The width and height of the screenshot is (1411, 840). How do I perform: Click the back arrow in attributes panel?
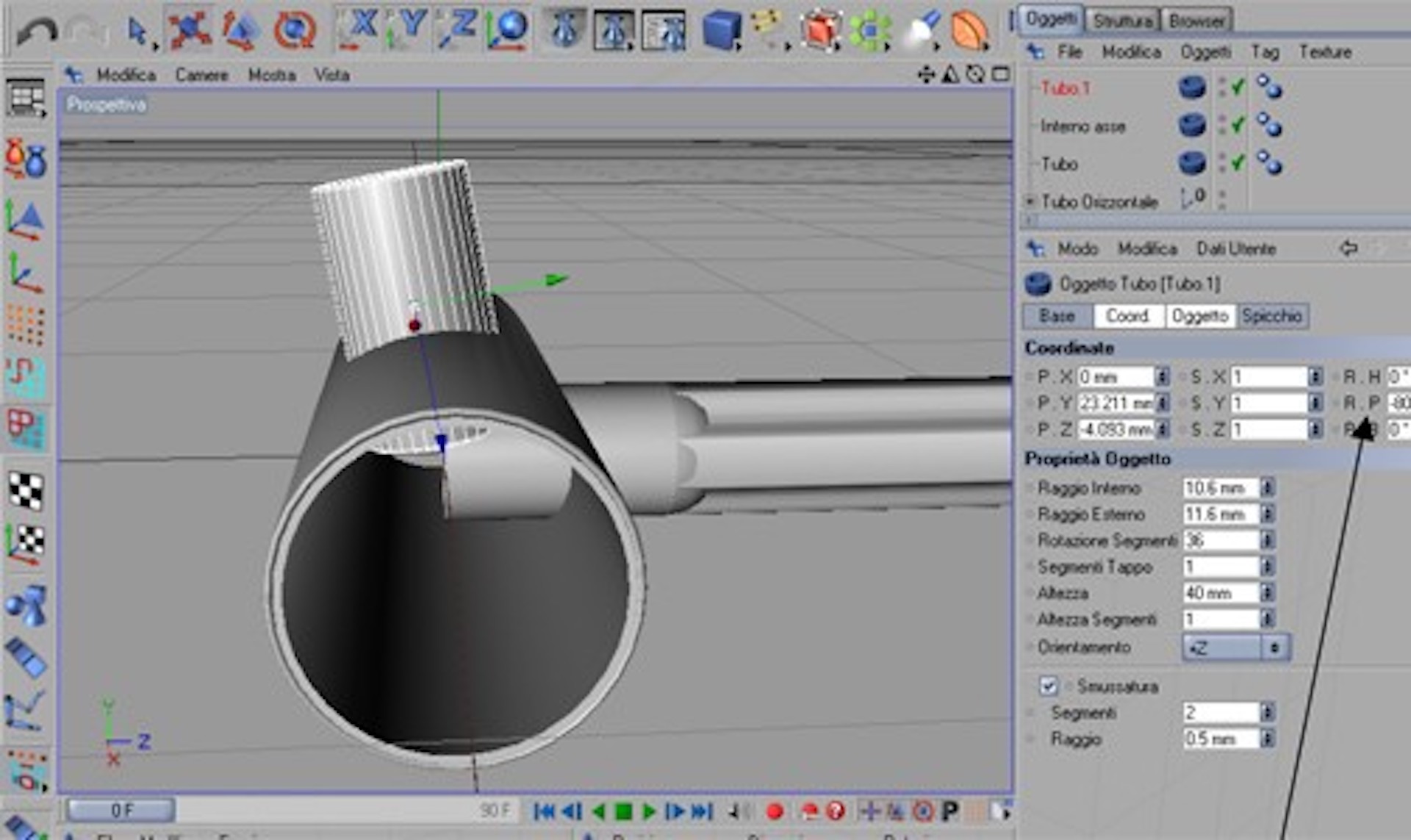[x=1349, y=248]
